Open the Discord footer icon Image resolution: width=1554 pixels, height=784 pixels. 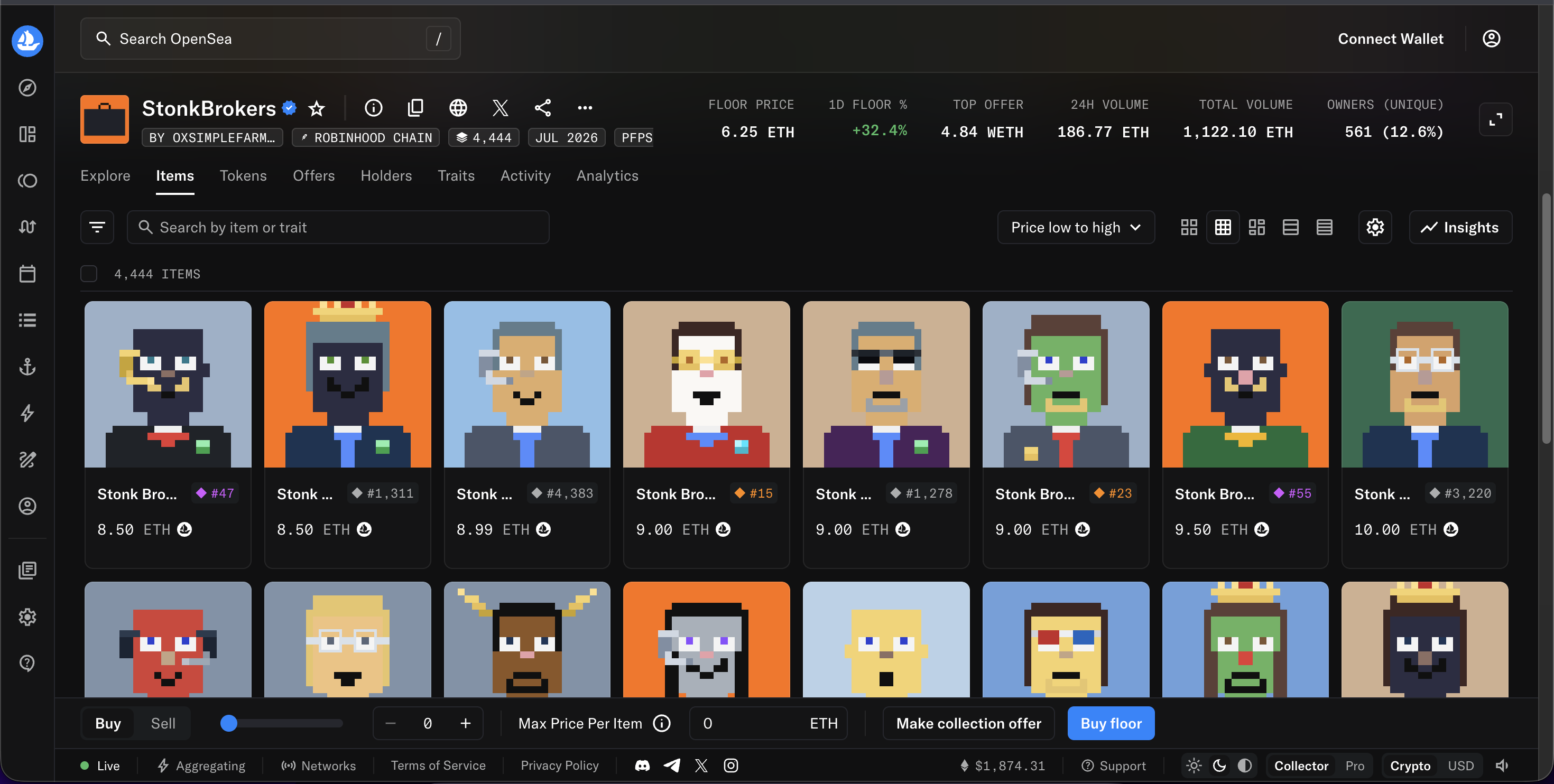point(642,766)
